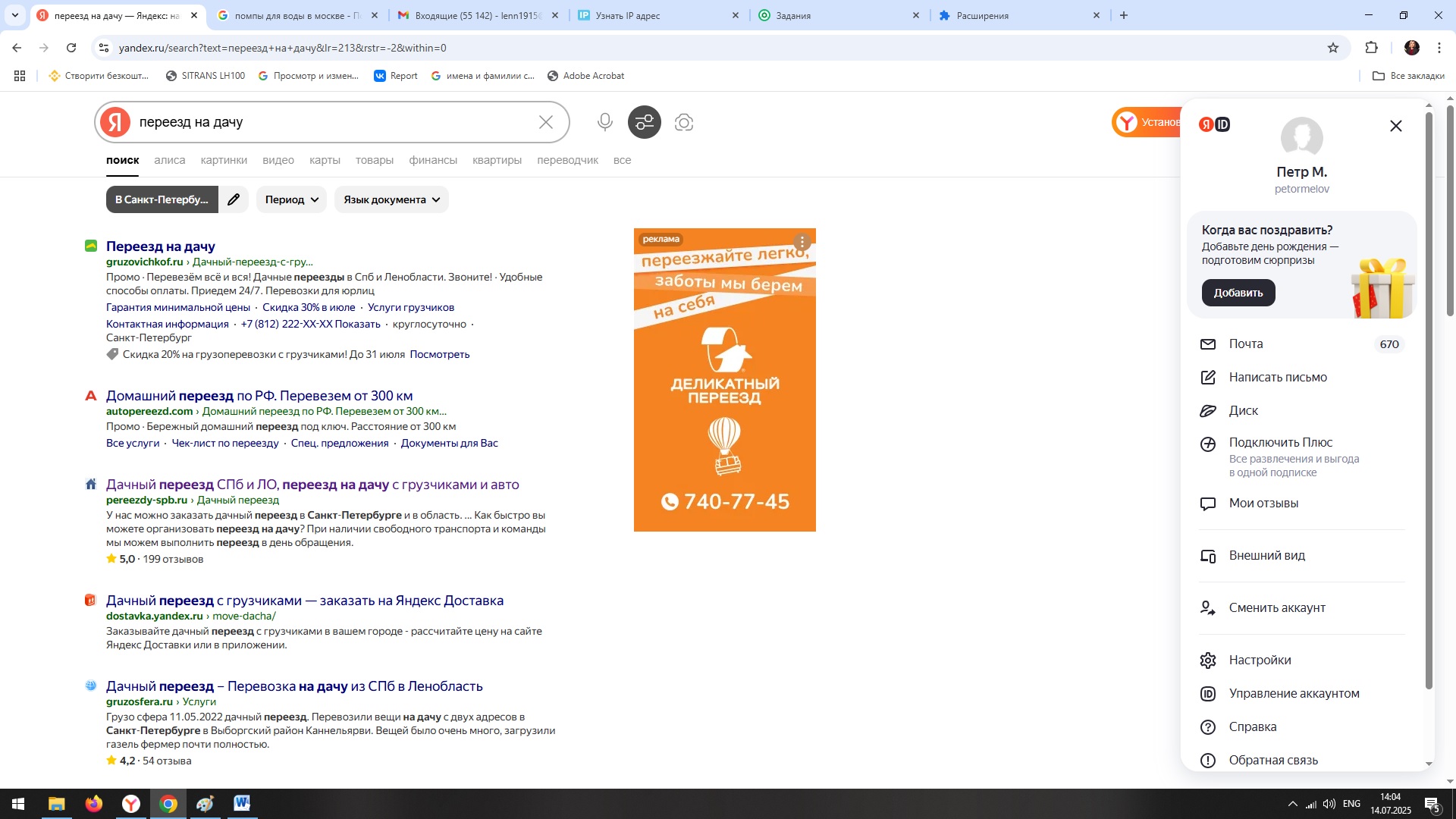Click Чек-лист по переезду sitelink
This screenshot has height=819, width=1456.
coord(225,443)
